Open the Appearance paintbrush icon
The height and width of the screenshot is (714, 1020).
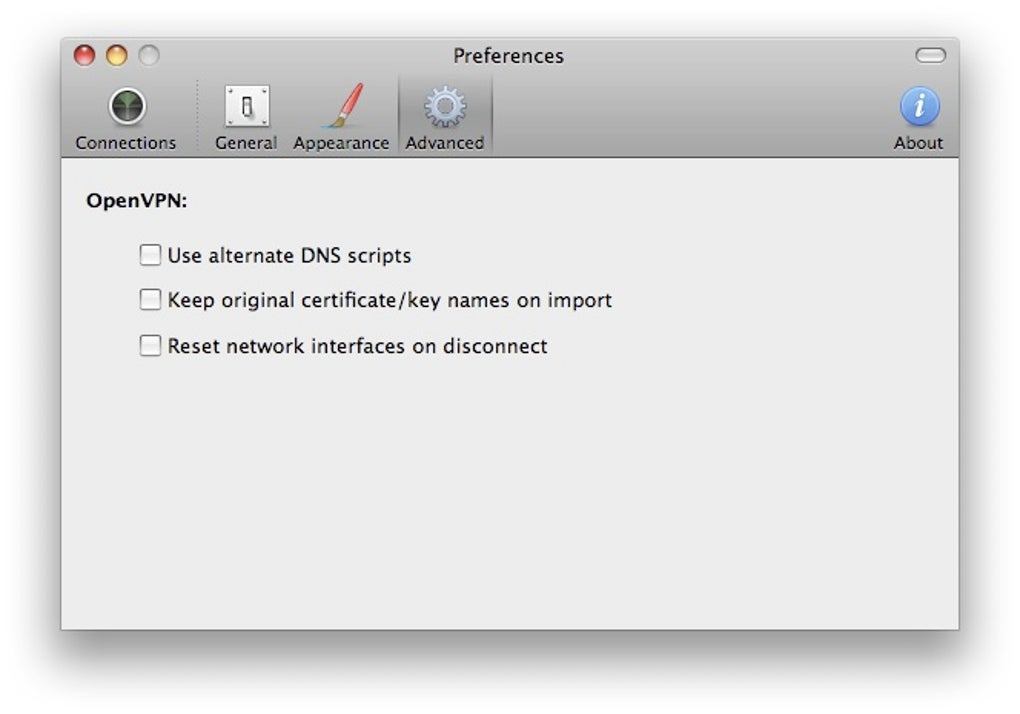342,106
